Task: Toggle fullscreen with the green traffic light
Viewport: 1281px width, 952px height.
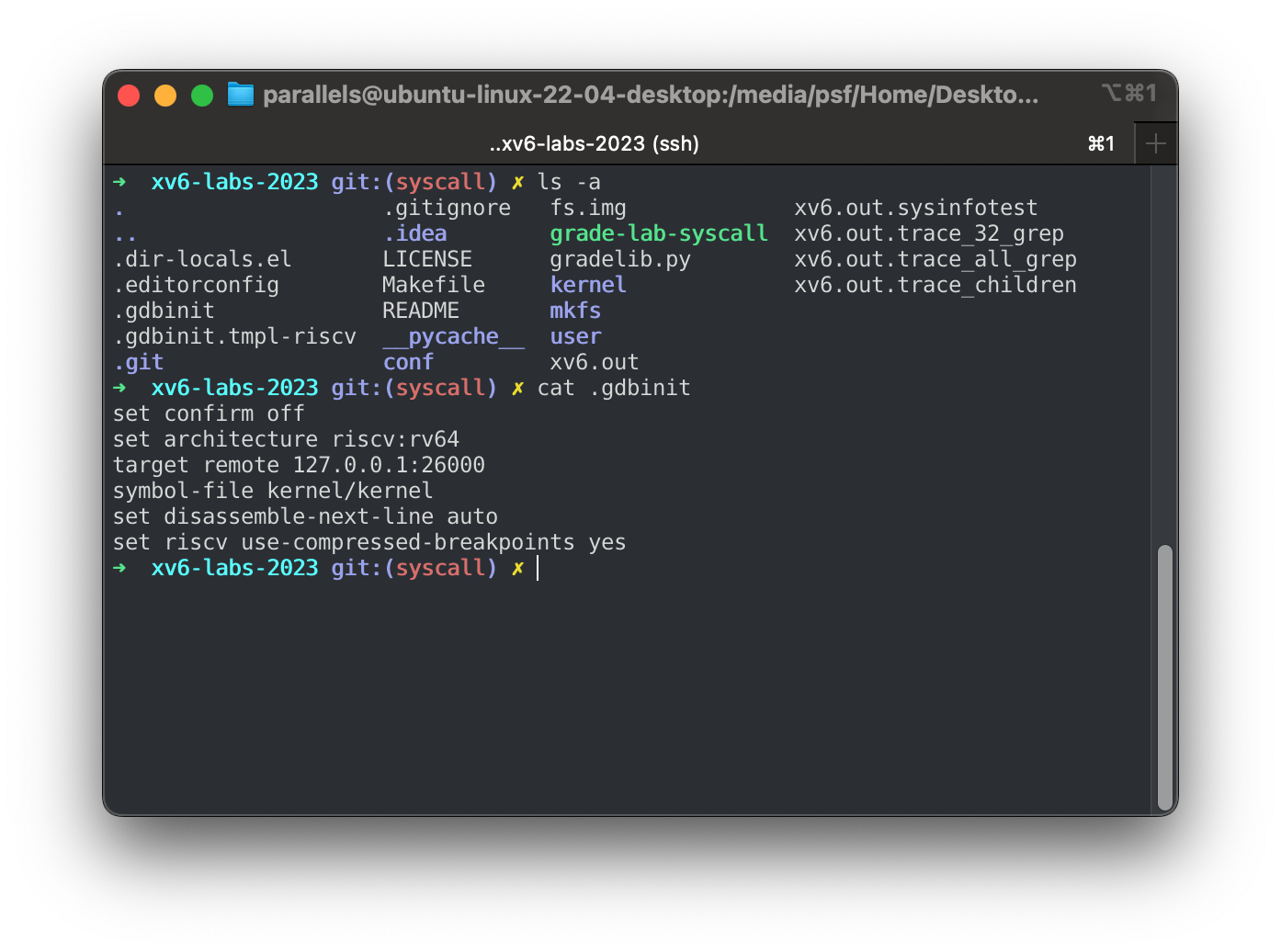Action: click(x=202, y=95)
